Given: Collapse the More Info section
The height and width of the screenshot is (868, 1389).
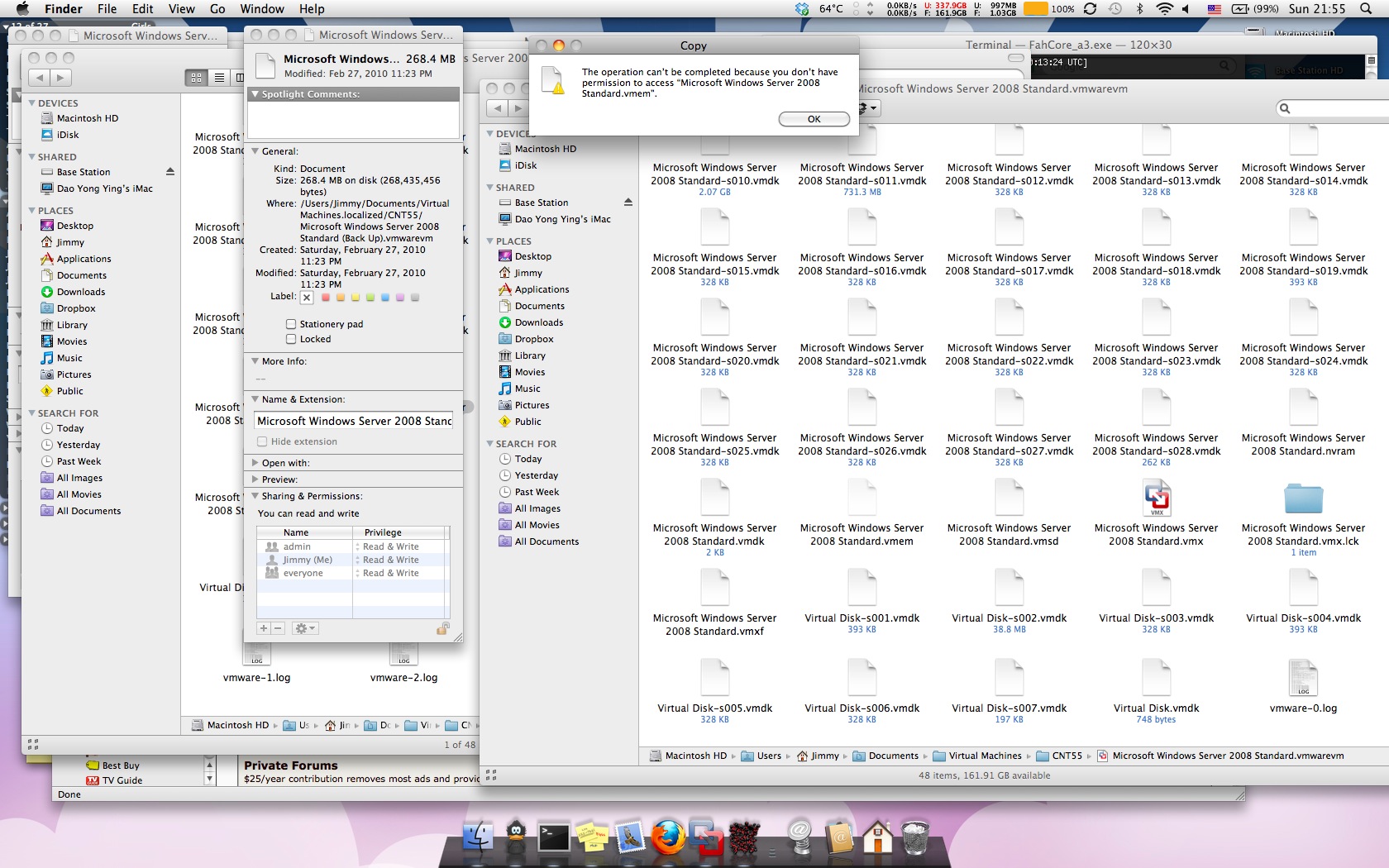Looking at the screenshot, I should tap(255, 361).
